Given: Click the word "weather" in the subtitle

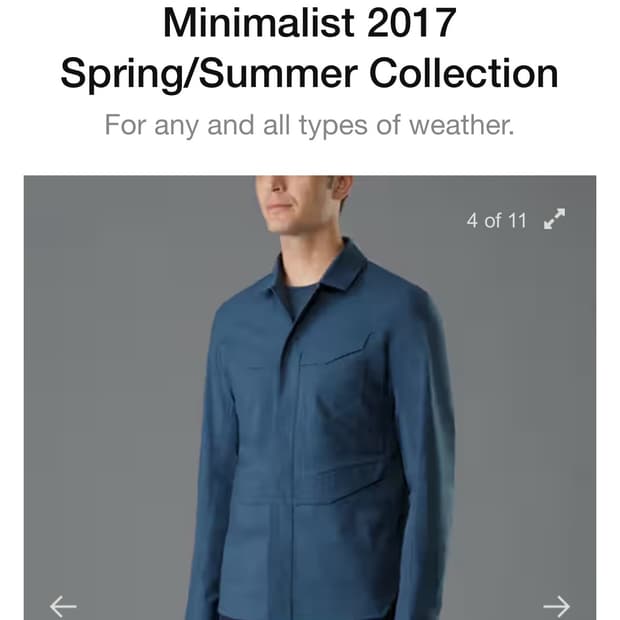Looking at the screenshot, I should coord(461,125).
